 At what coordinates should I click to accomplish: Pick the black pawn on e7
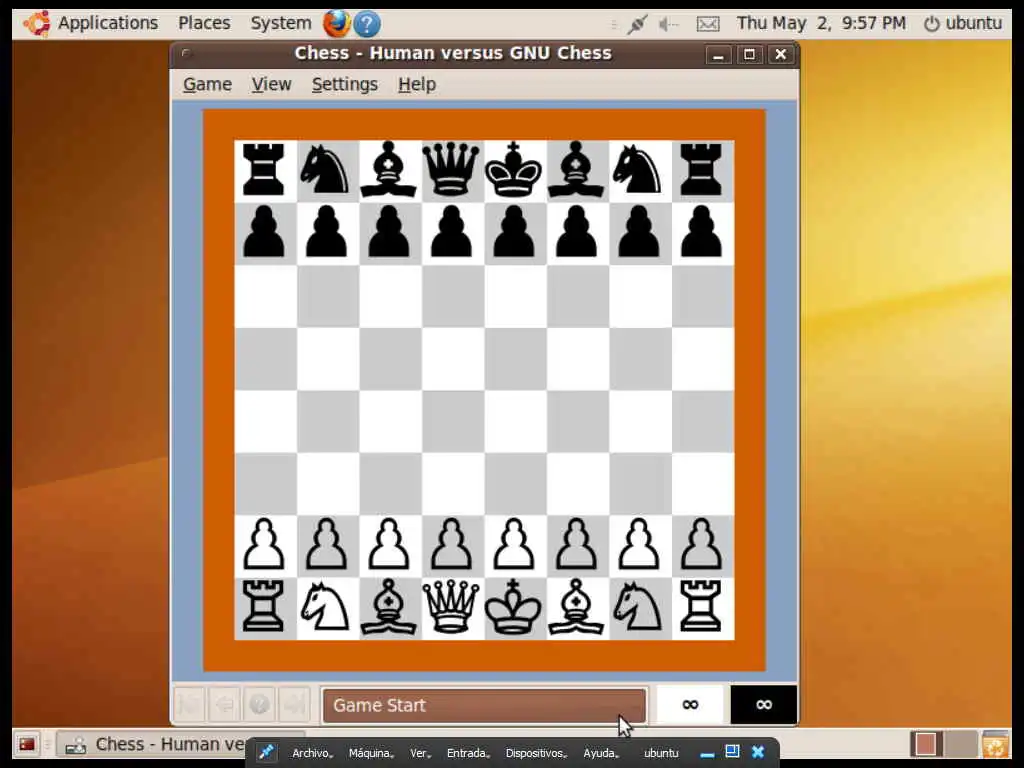click(x=514, y=231)
